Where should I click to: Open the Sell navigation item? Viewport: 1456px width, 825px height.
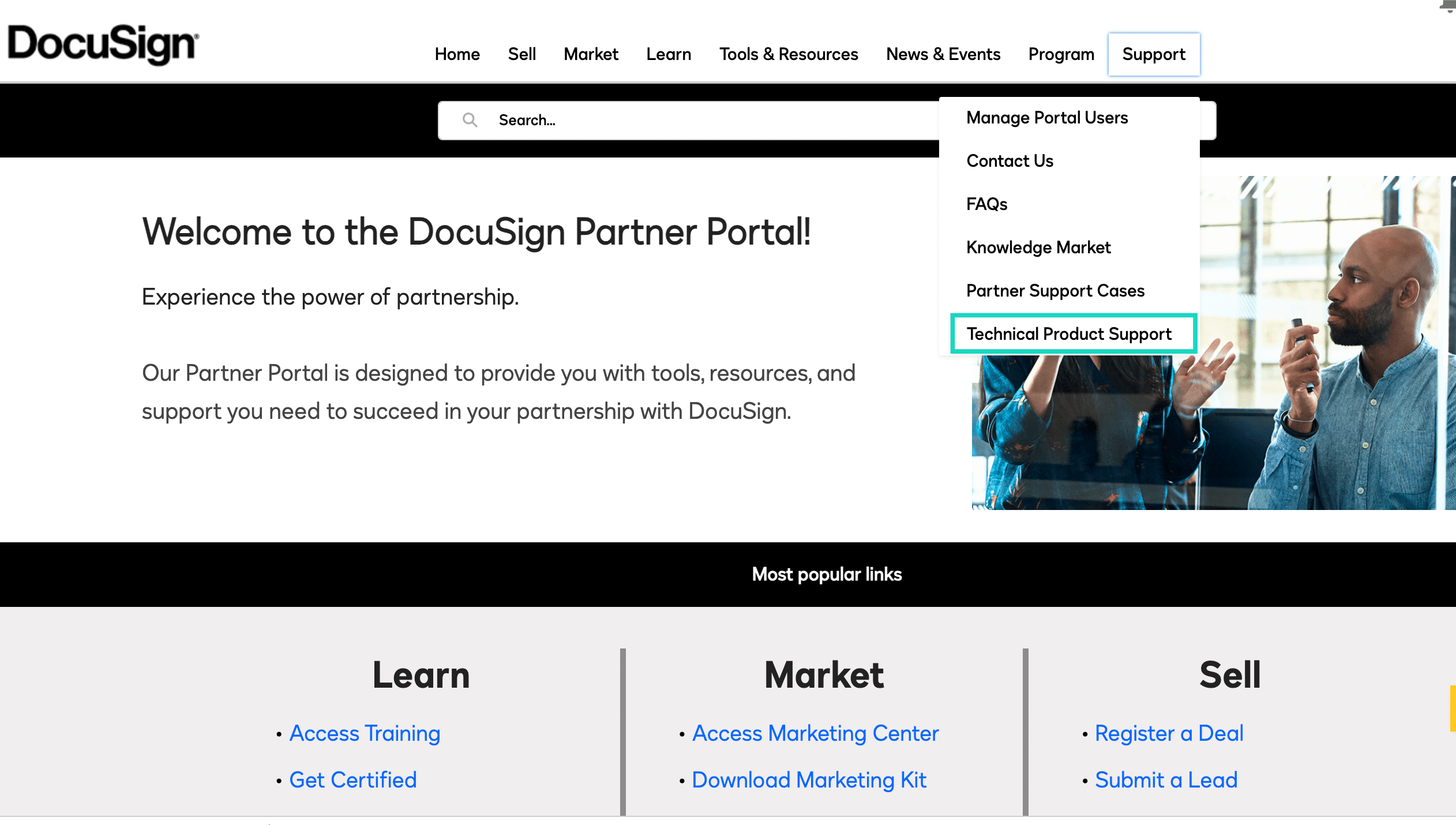tap(521, 54)
